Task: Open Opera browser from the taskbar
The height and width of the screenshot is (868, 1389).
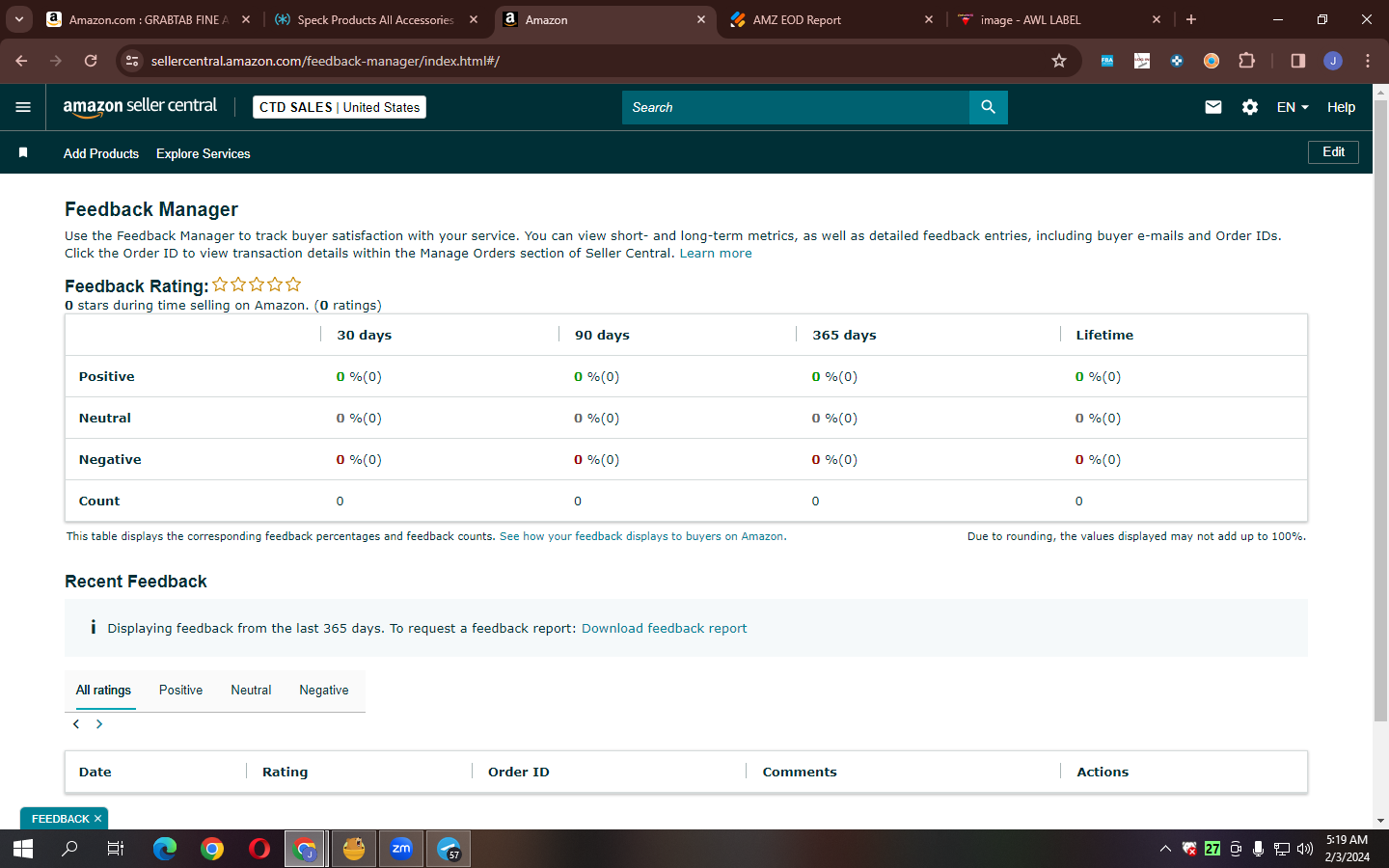Action: (x=259, y=849)
